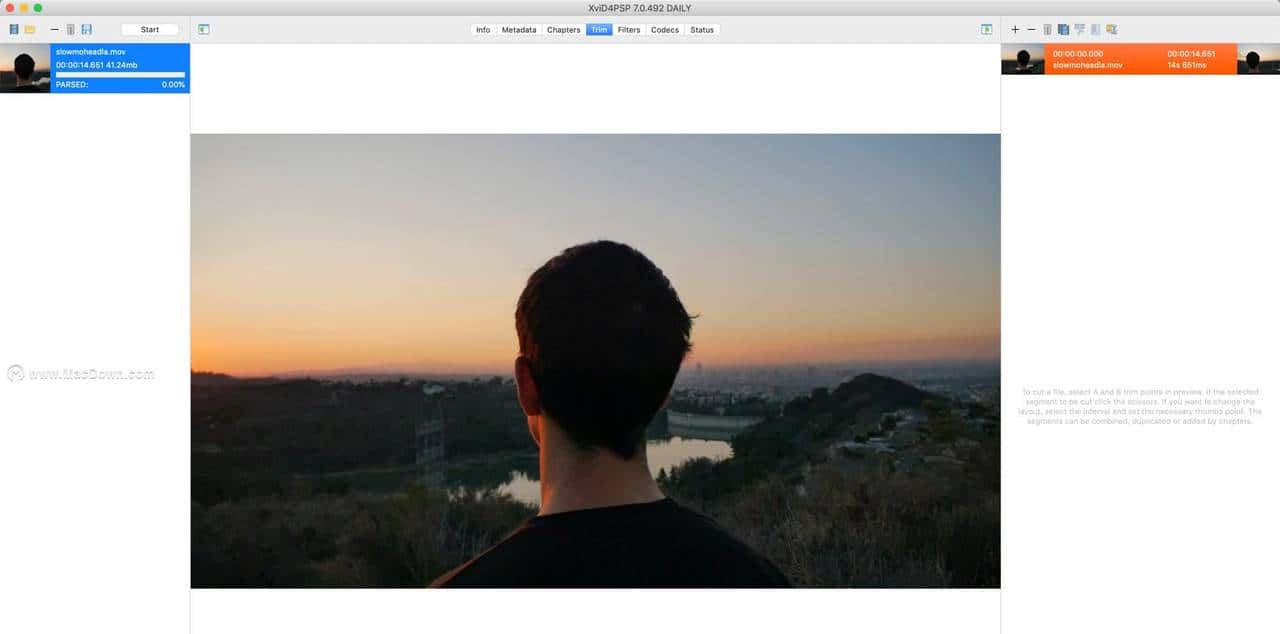
Task: Add a video file with the film icon
Action: click(x=12, y=28)
